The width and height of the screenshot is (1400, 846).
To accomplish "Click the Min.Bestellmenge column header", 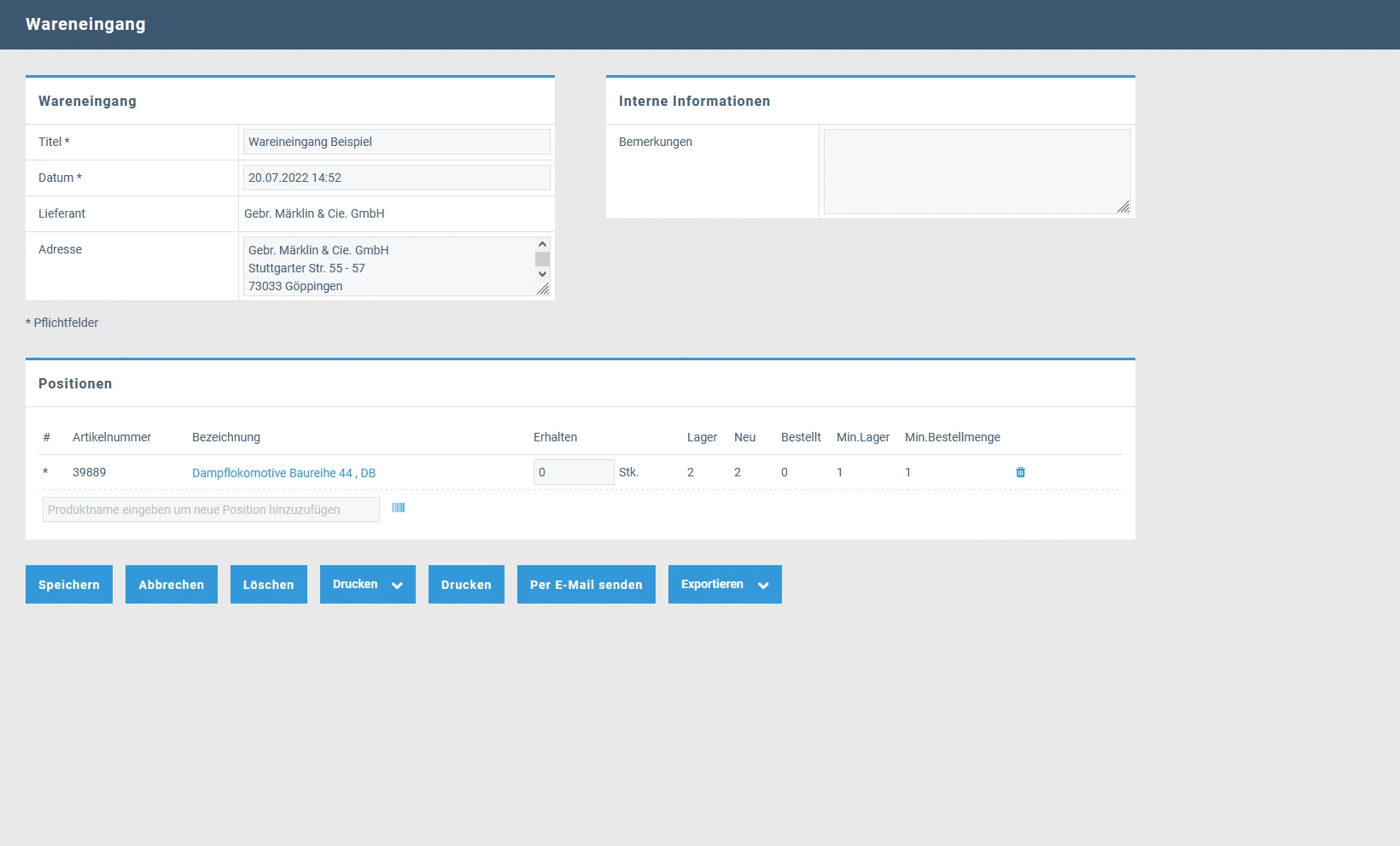I will (x=953, y=437).
